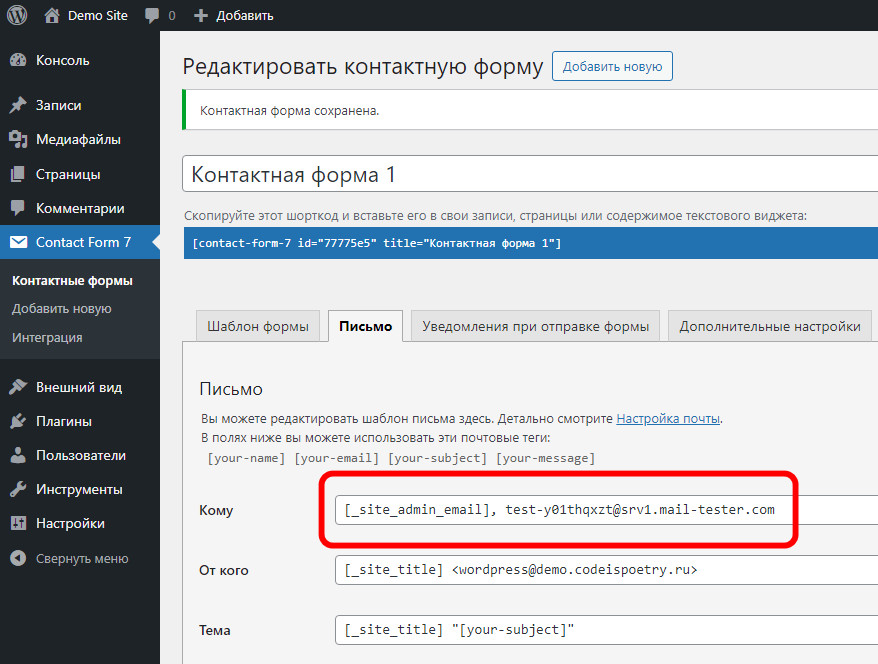Click the Свернуть меню collapse arrow icon

tap(18, 558)
